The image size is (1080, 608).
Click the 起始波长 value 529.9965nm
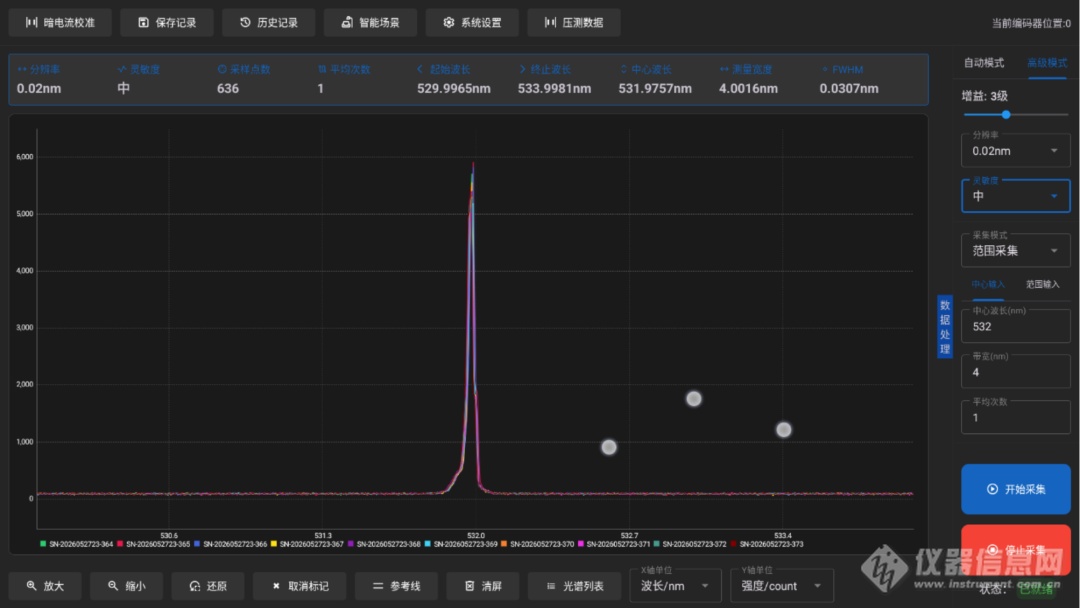[x=454, y=88]
